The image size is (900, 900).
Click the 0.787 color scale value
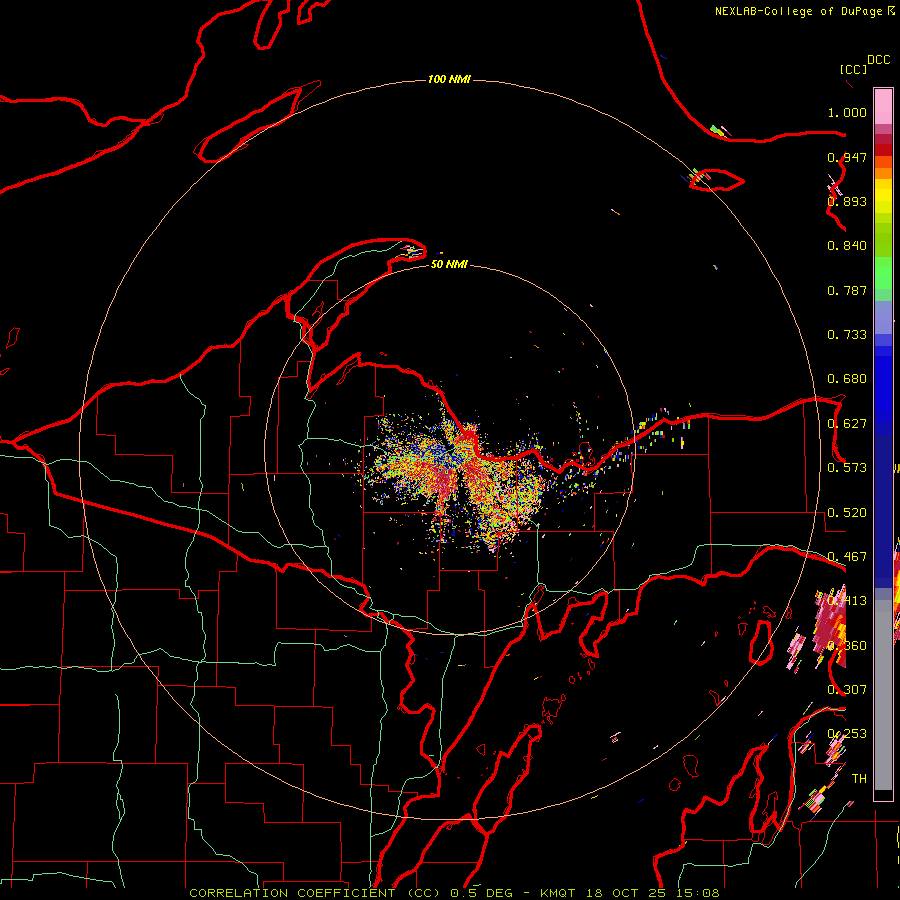[847, 290]
